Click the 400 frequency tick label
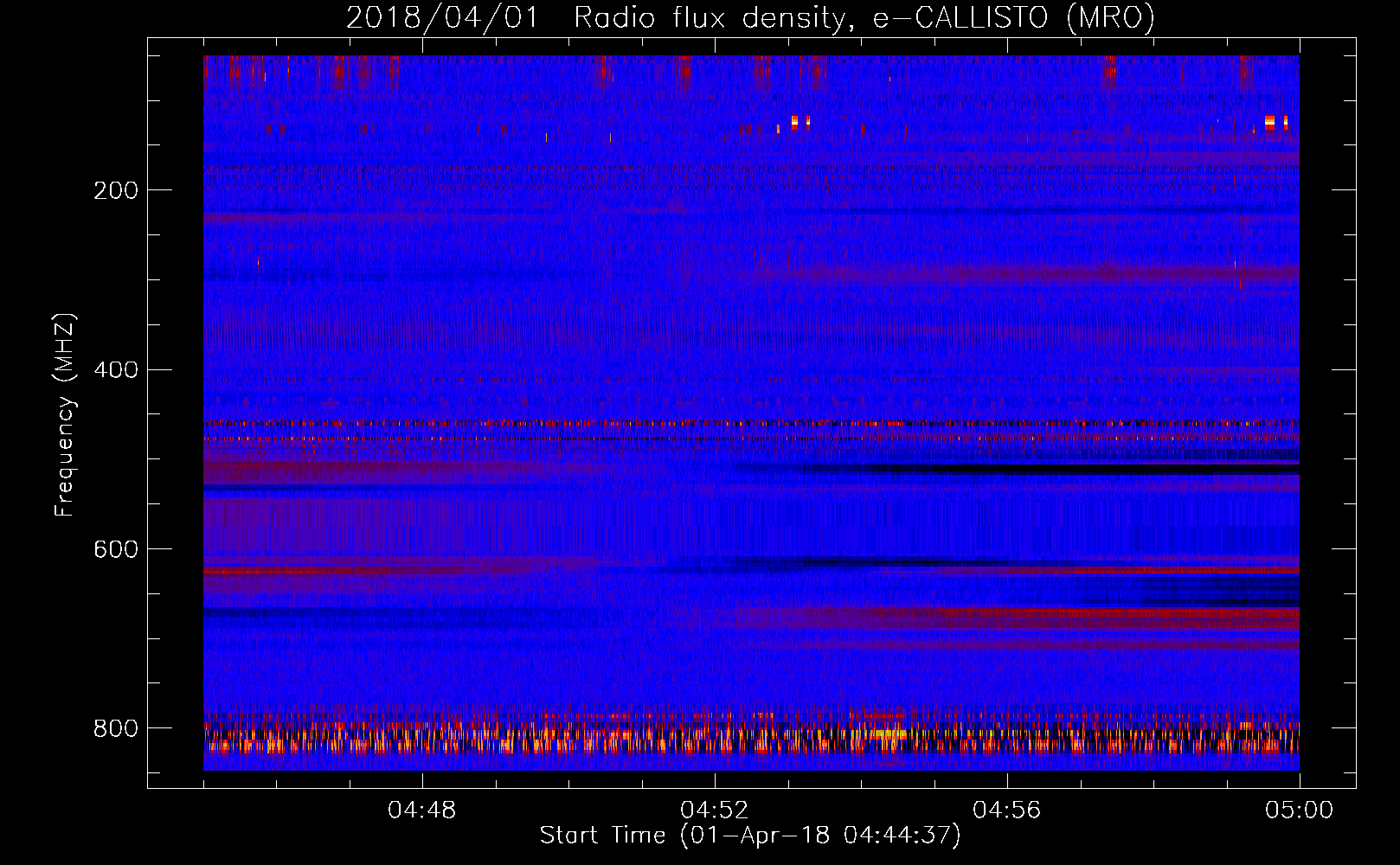Viewport: 1400px width, 865px height. click(116, 370)
